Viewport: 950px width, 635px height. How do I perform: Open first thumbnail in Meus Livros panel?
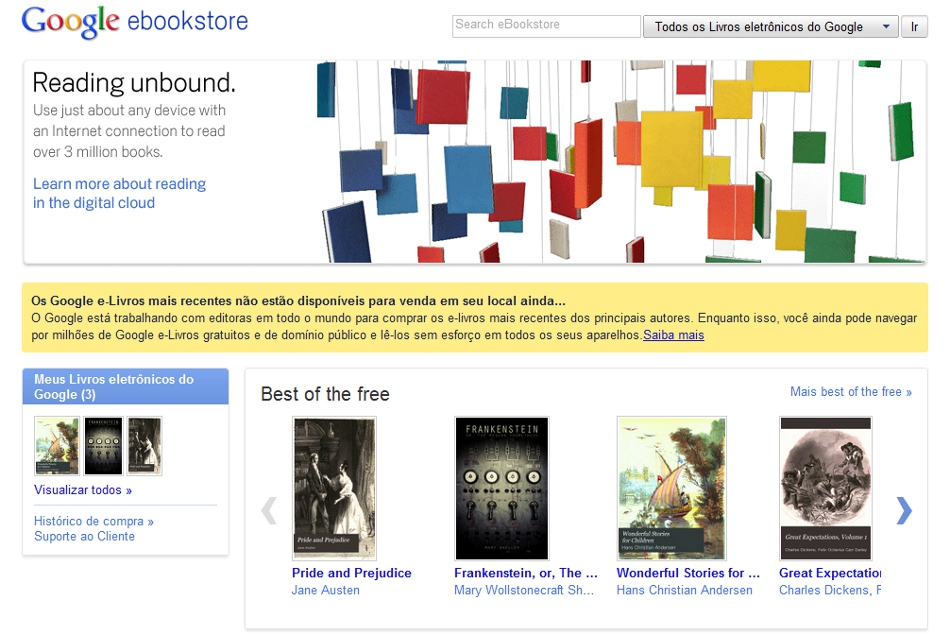point(56,446)
